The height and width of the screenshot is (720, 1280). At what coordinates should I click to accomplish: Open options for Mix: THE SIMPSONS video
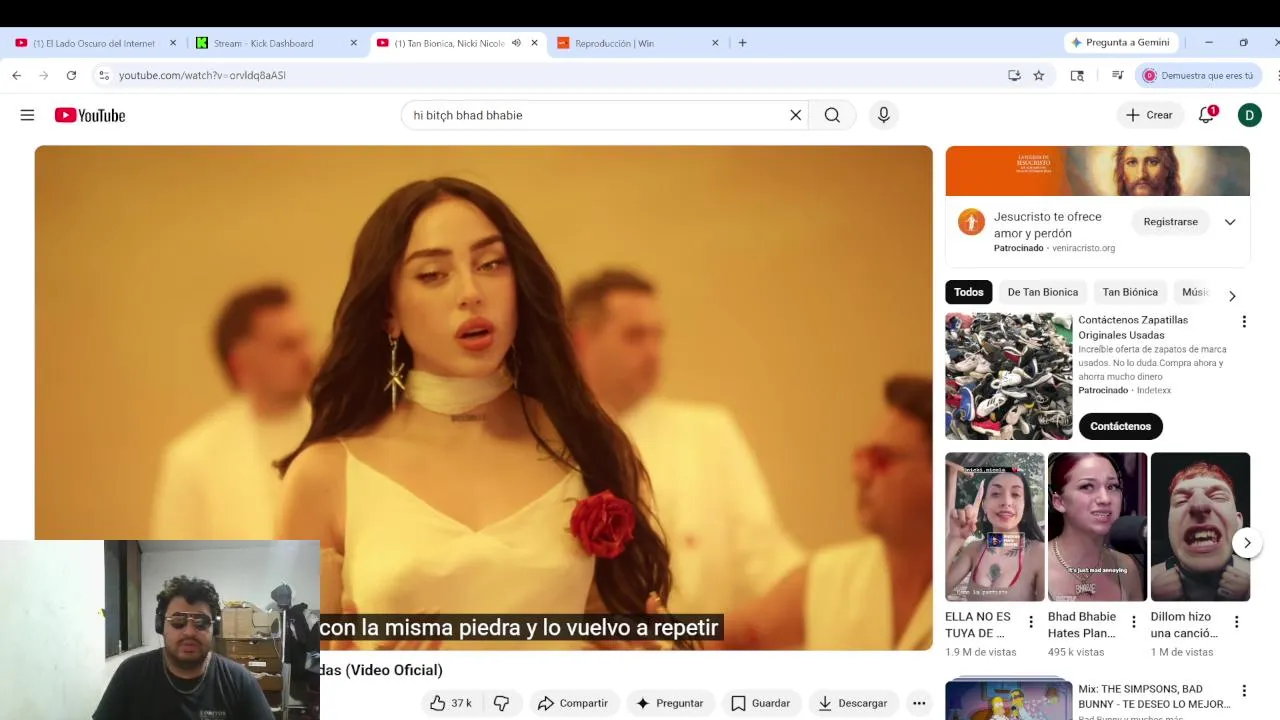coord(1244,691)
